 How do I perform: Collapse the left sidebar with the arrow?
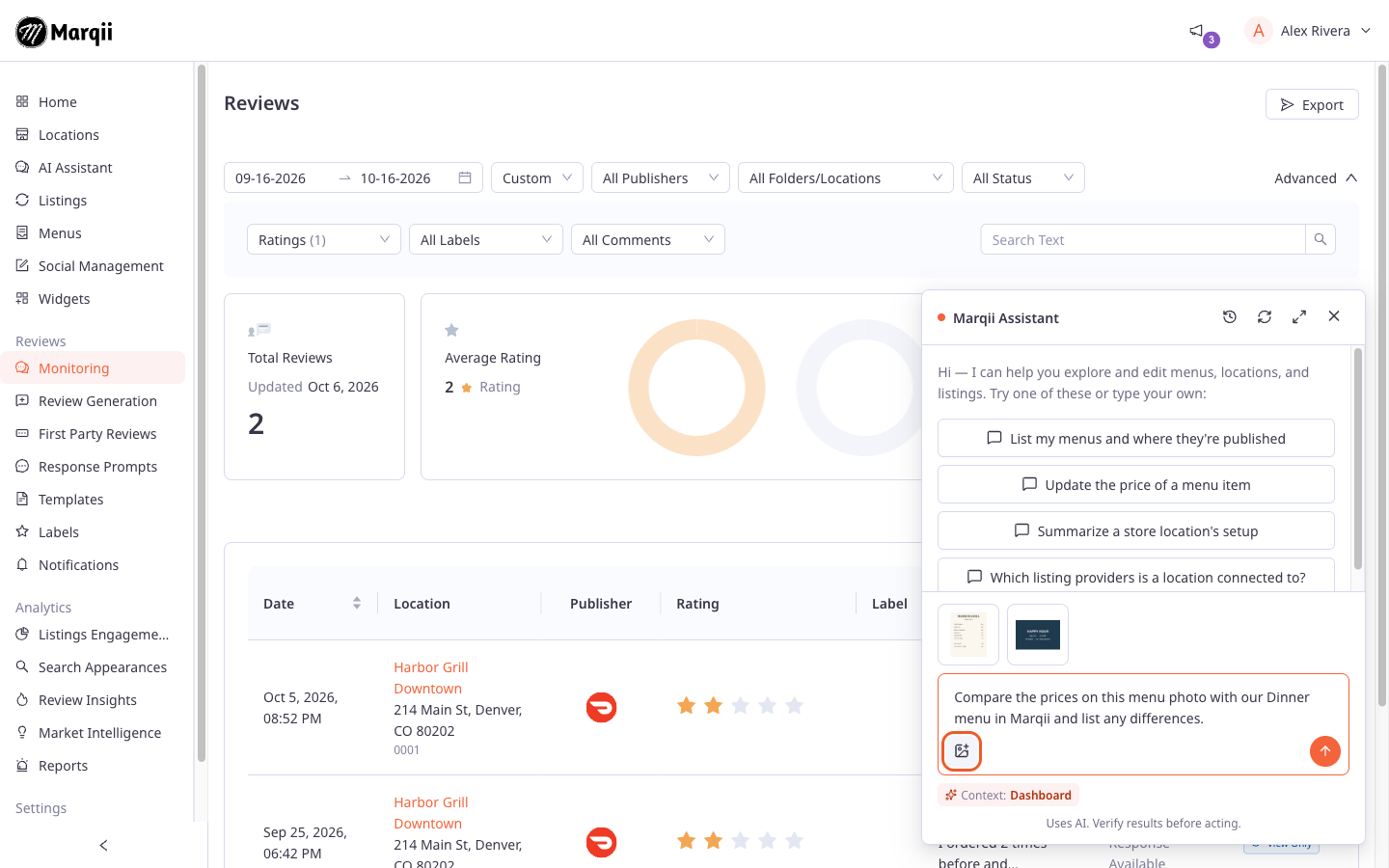pyautogui.click(x=104, y=845)
